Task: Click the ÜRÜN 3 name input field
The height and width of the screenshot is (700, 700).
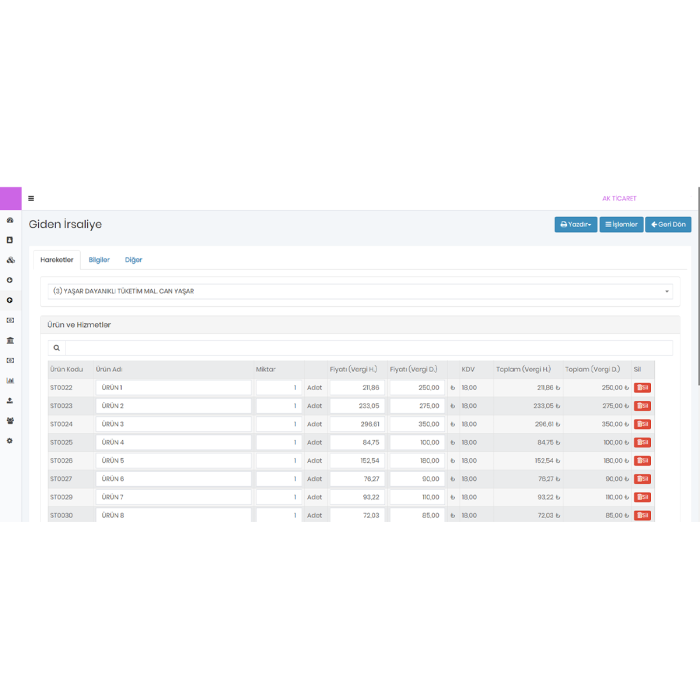Action: click(173, 424)
